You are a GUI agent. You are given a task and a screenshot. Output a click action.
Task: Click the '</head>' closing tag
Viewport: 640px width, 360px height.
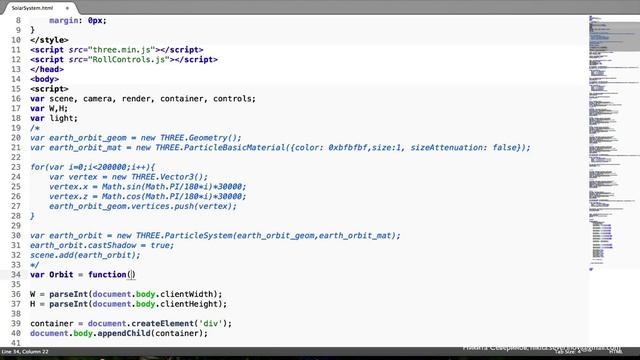coord(47,69)
